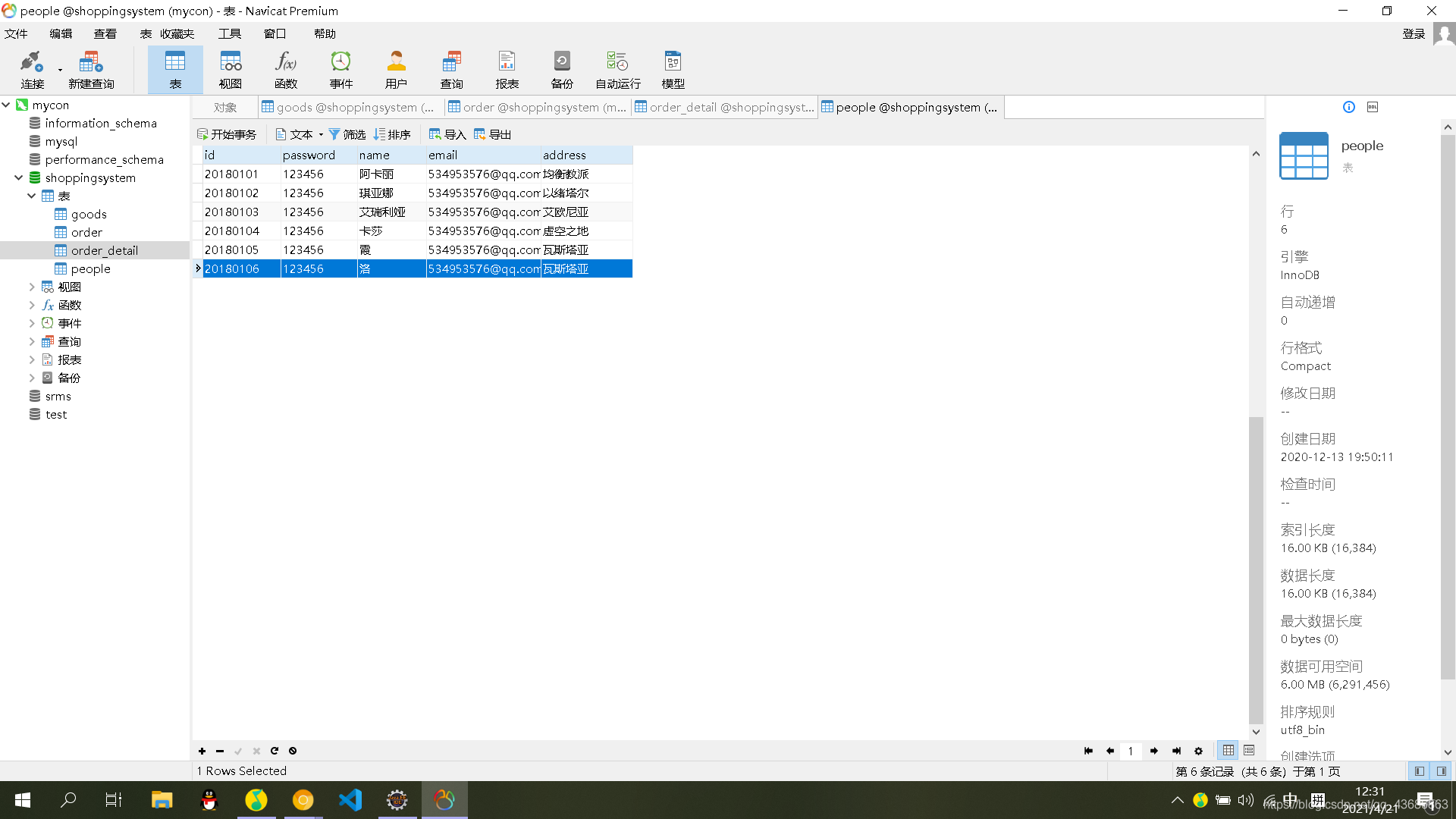Expand the 视图 (Views) tree node
Viewport: 1456px width, 819px height.
[32, 287]
